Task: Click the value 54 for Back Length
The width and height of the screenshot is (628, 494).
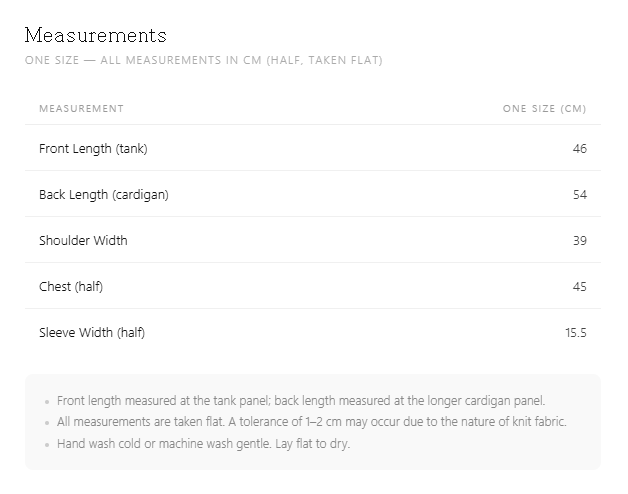Action: click(580, 195)
